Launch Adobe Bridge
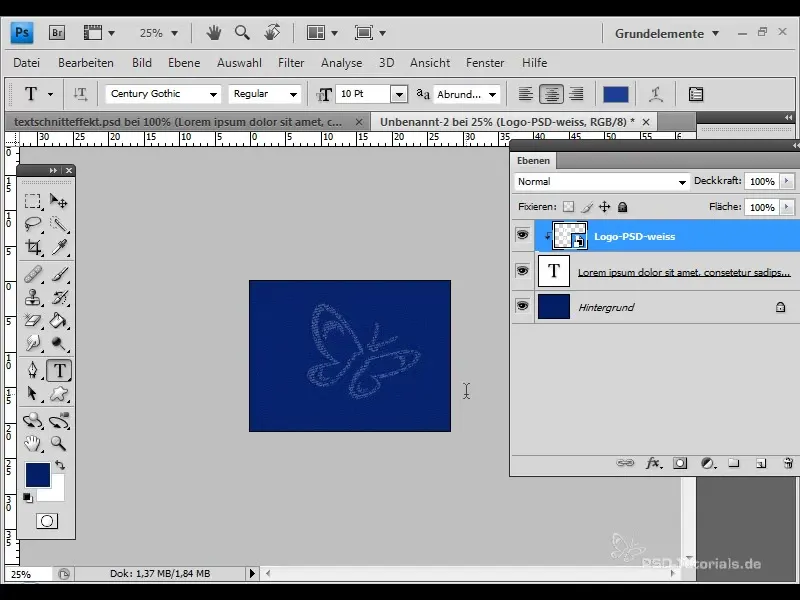This screenshot has height=600, width=800. (x=57, y=33)
